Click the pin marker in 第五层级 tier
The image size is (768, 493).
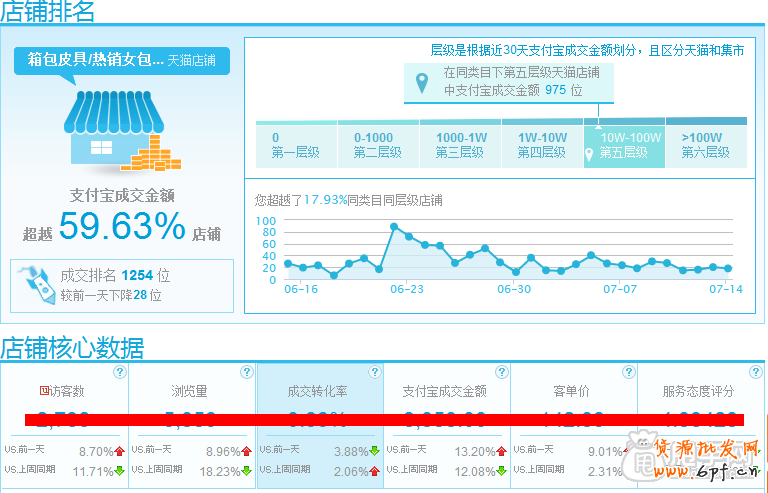[x=590, y=154]
